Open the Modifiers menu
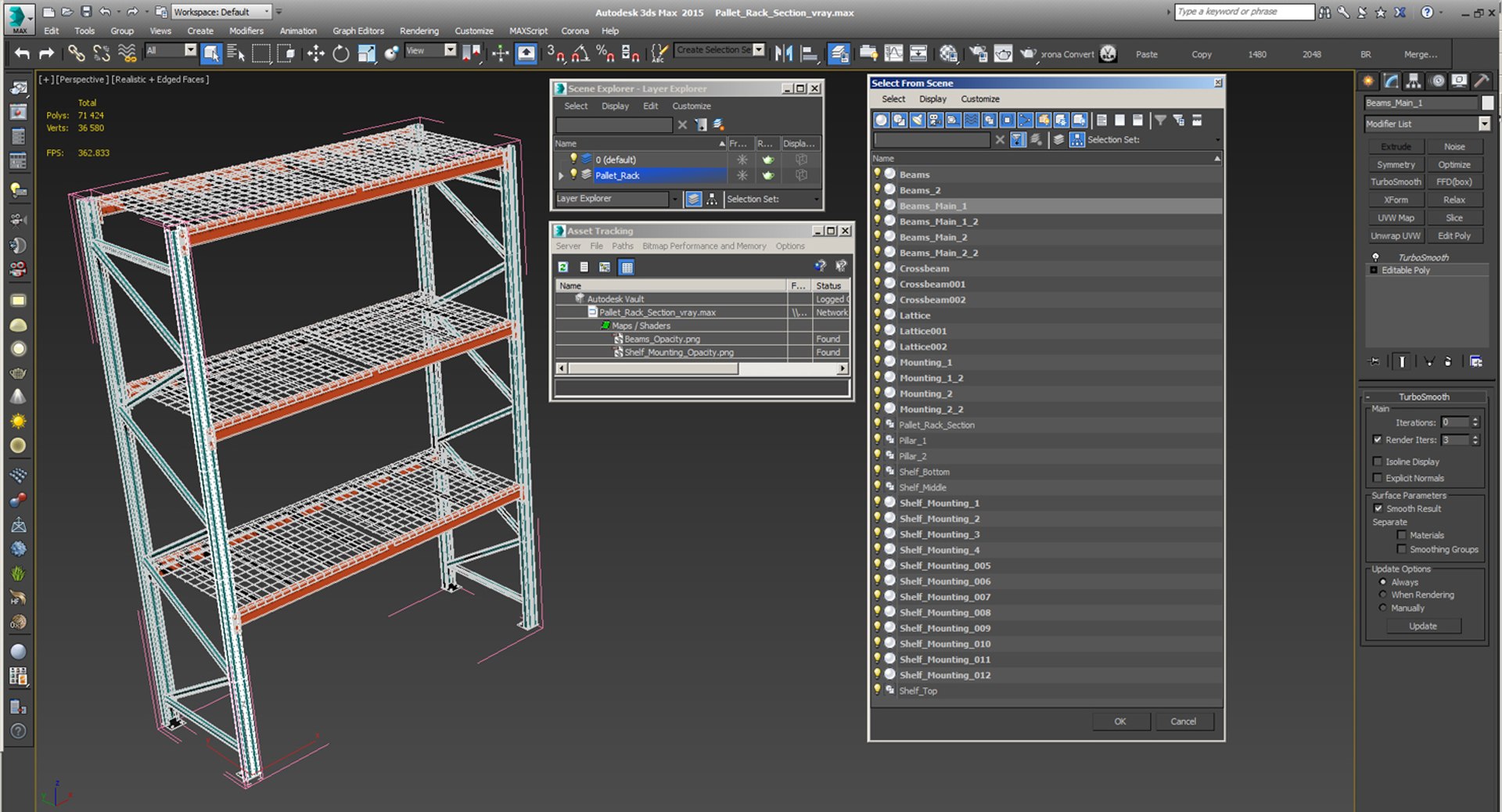The height and width of the screenshot is (812, 1502). pos(246,31)
